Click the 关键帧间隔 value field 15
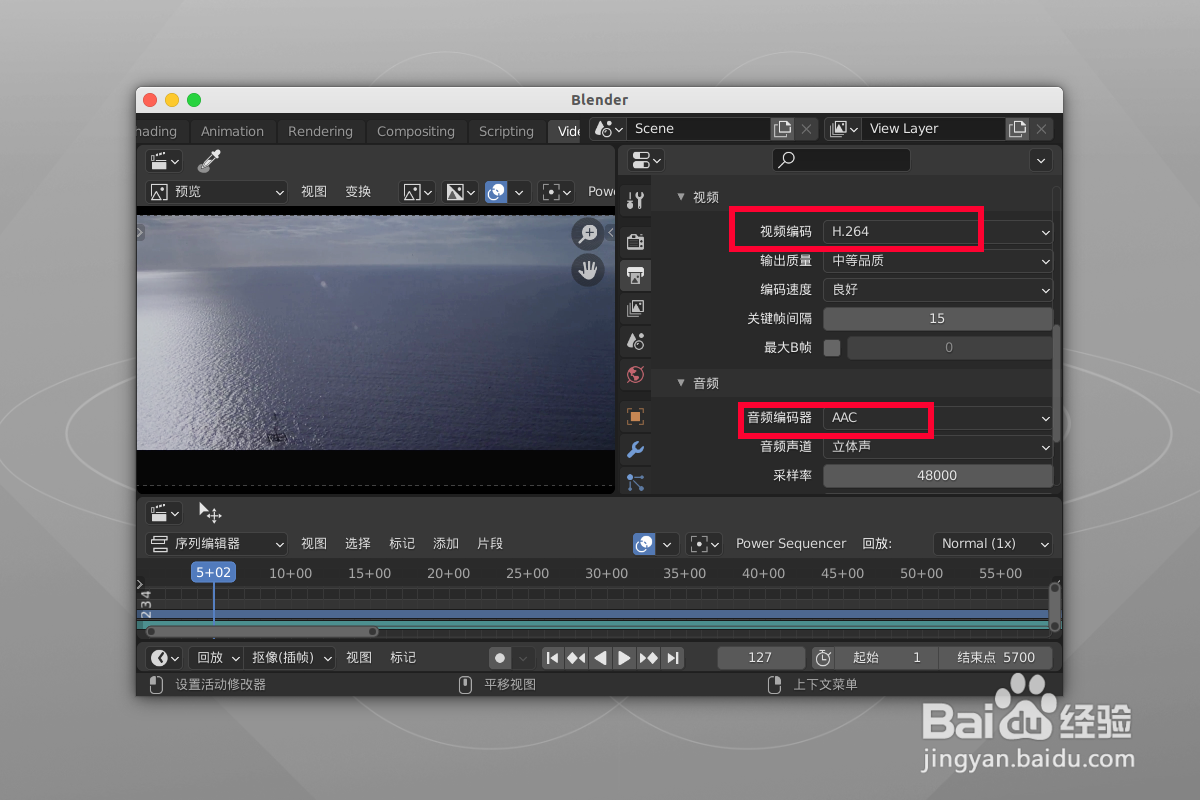 click(x=938, y=318)
